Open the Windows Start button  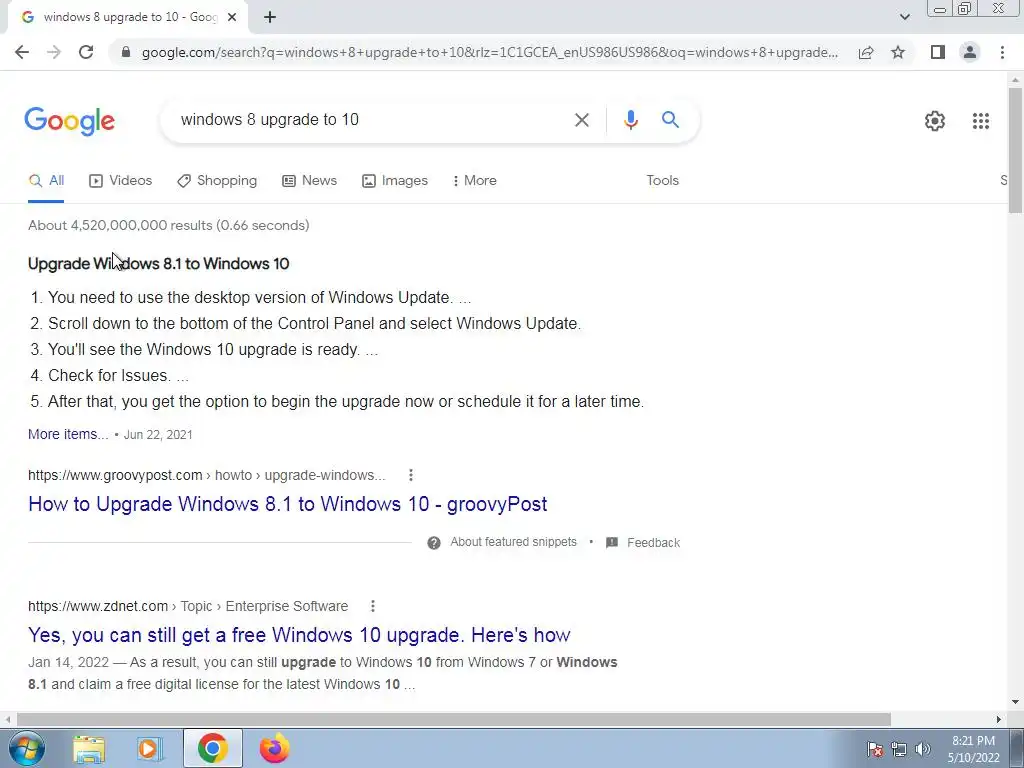click(x=25, y=748)
